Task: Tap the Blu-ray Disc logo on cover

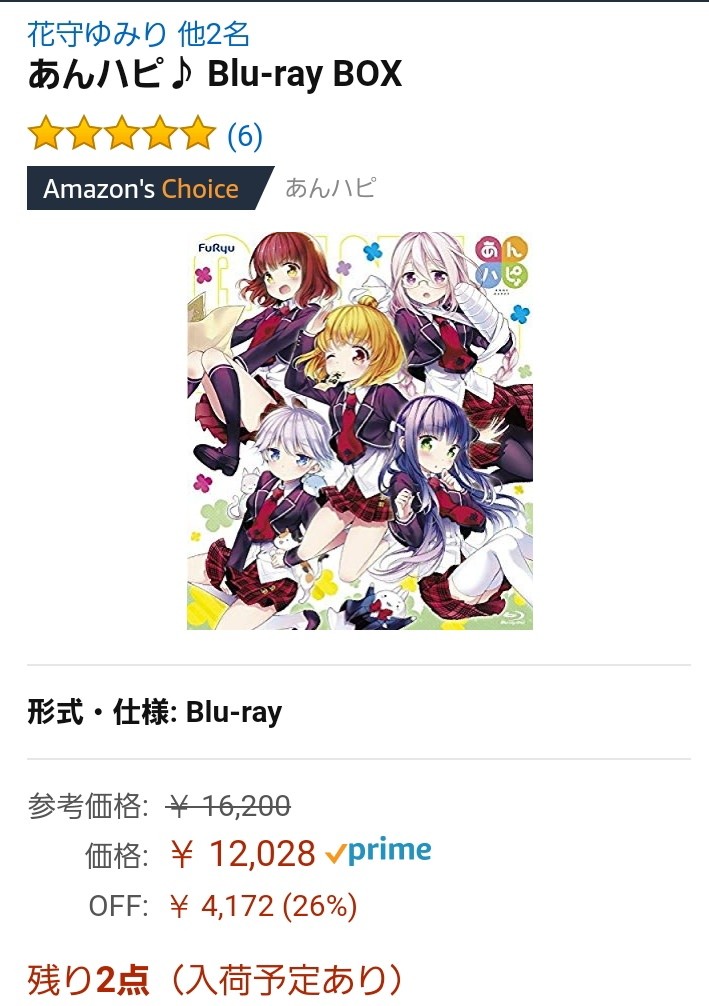Action: click(x=513, y=619)
